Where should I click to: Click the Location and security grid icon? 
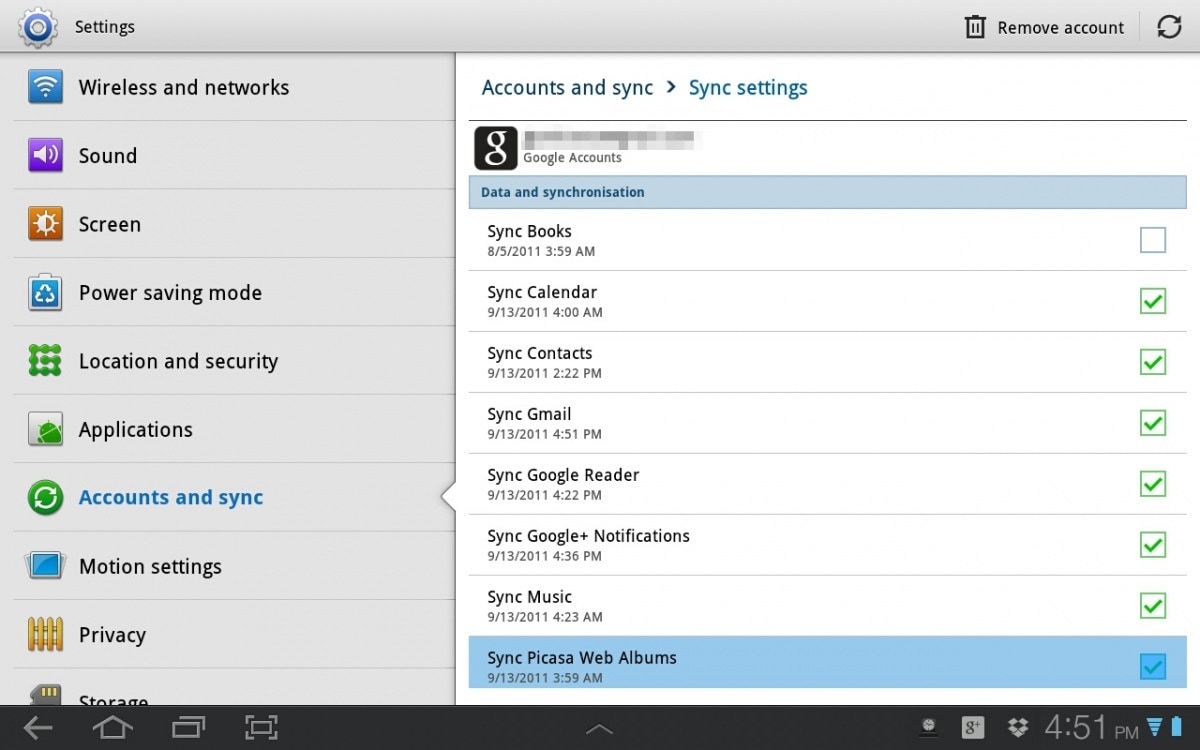(45, 361)
